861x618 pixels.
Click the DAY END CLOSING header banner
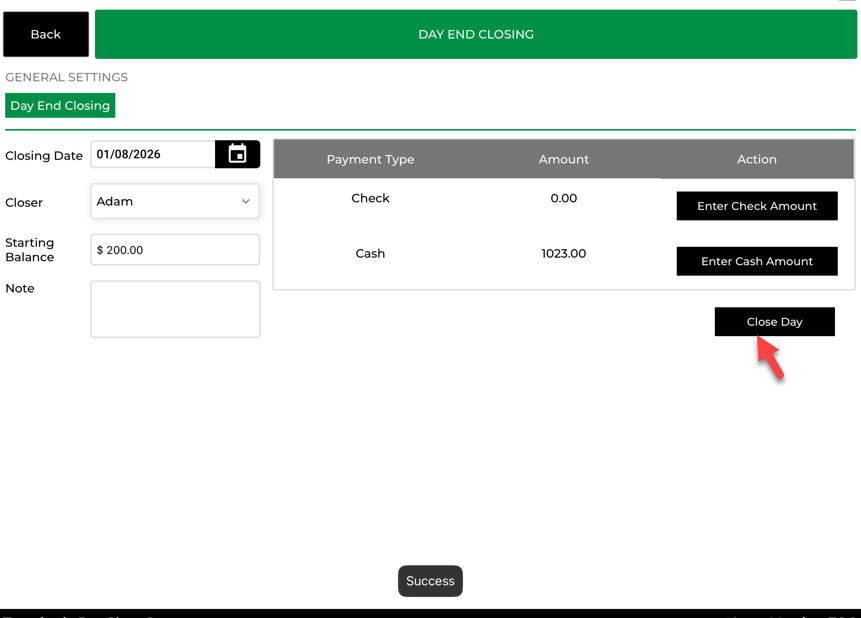475,35
